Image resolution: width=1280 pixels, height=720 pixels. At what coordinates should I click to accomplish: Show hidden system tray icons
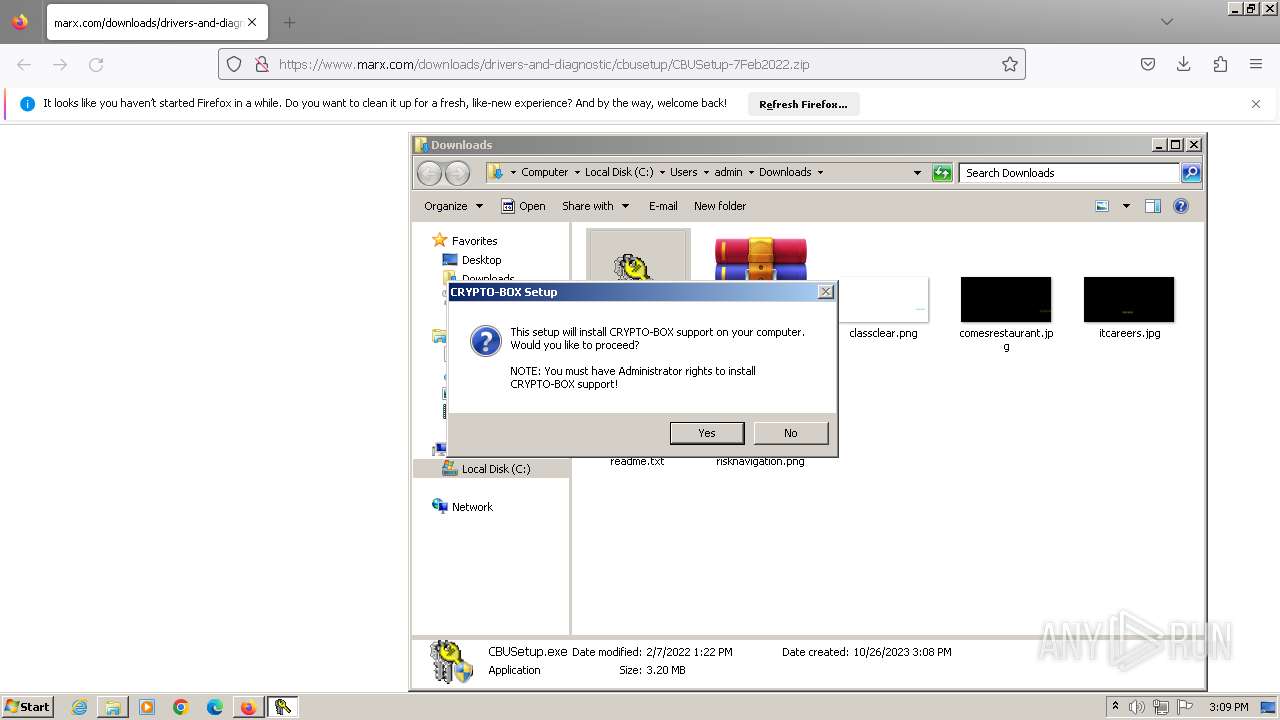[1115, 707]
